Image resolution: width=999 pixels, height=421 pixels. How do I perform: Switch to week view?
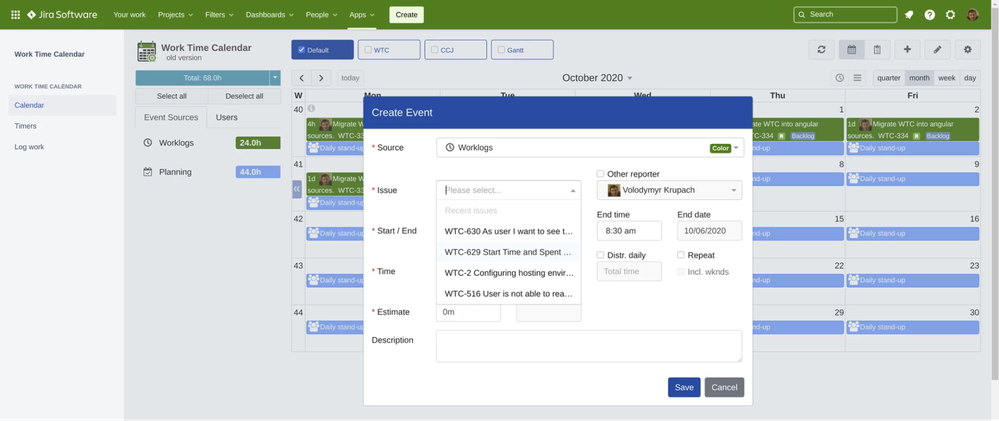click(x=947, y=78)
